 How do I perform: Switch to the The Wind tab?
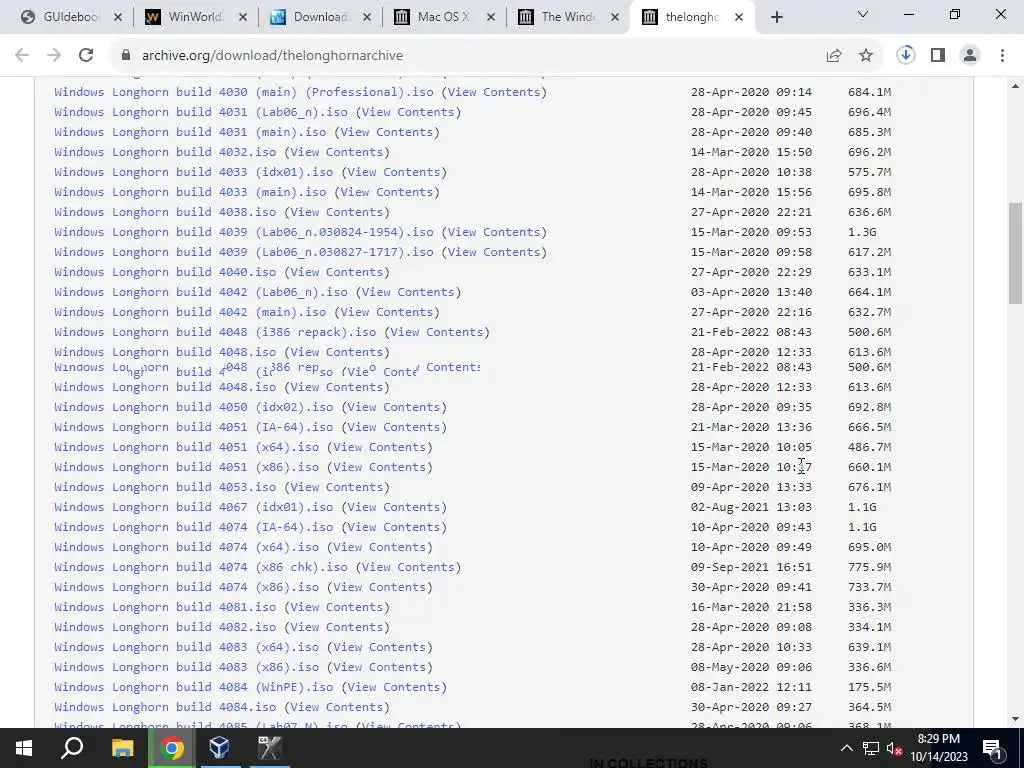[566, 18]
